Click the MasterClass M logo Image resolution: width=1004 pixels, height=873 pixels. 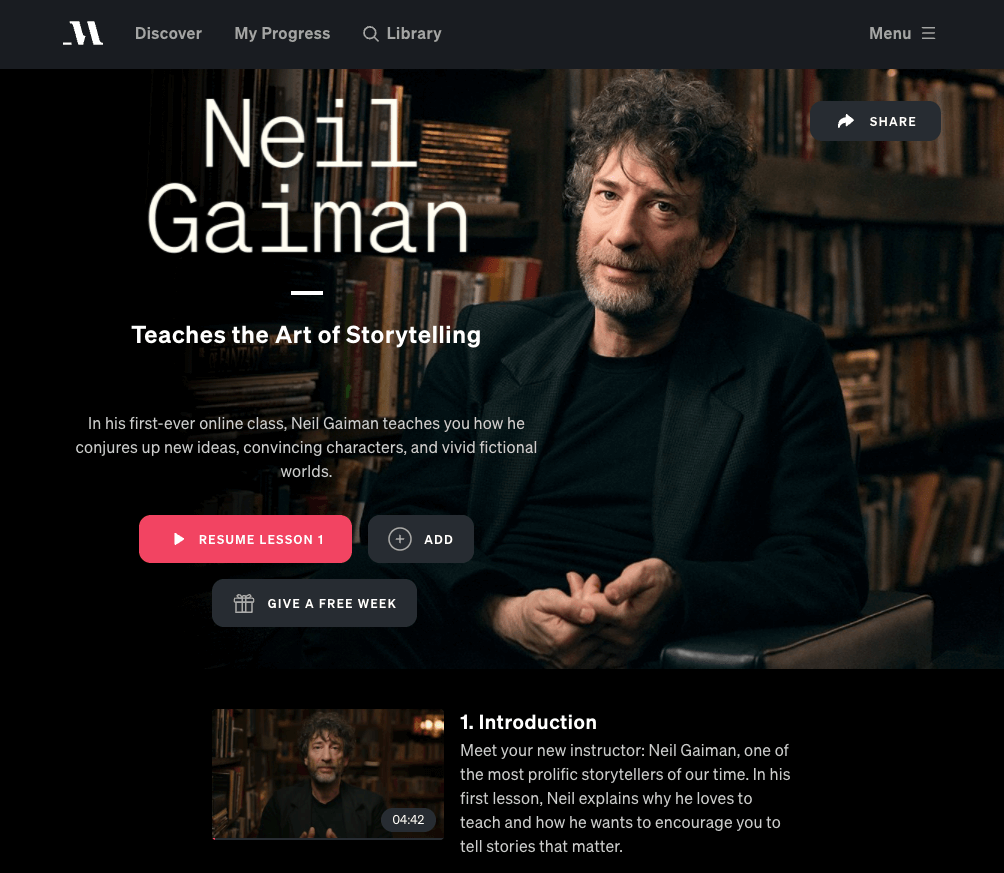click(x=83, y=33)
